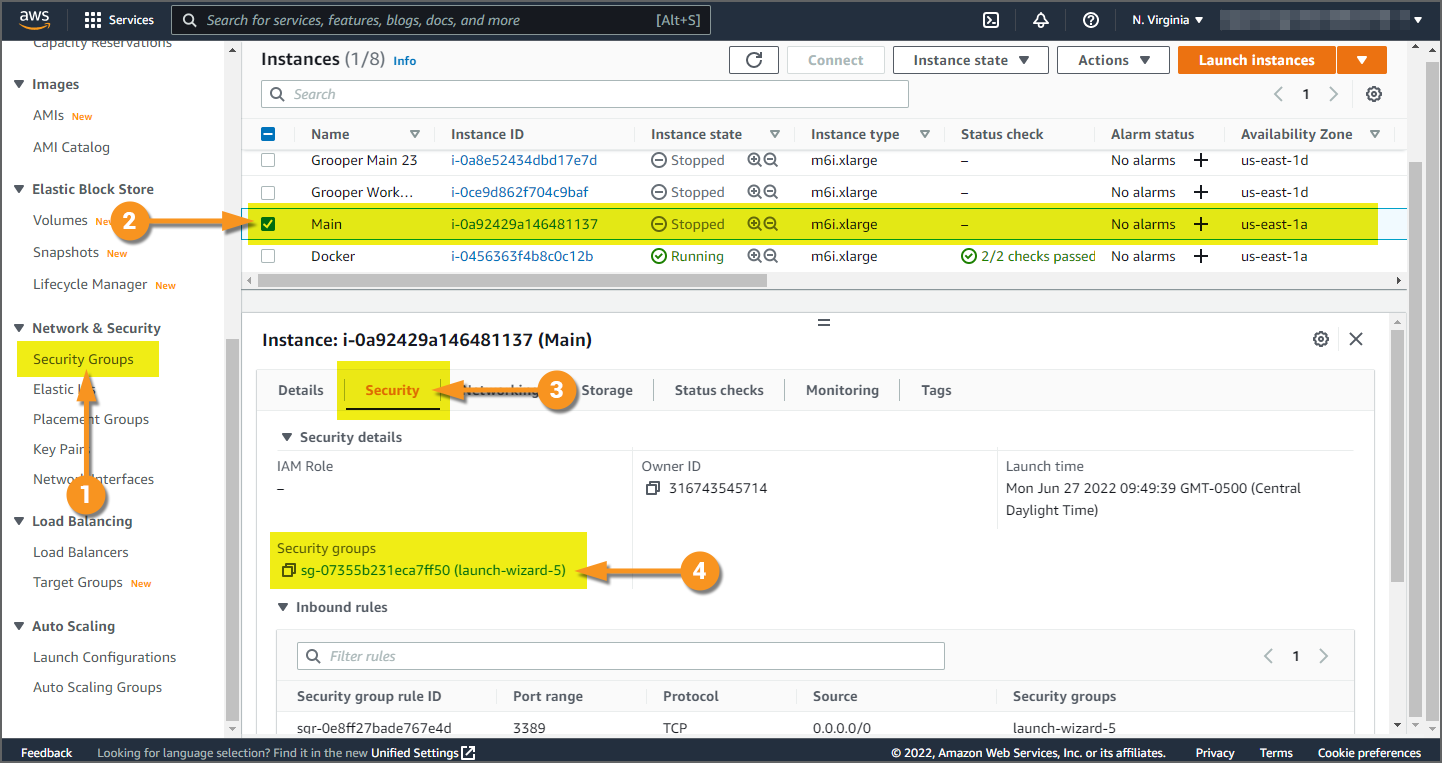Open the Instances Info link
This screenshot has width=1442, height=763.
405,61
